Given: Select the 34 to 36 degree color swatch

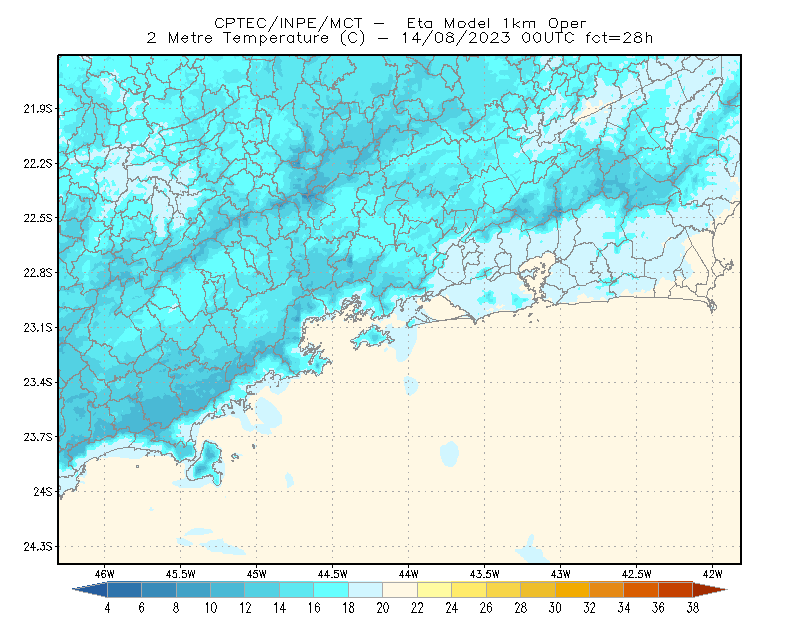Looking at the screenshot, I should (x=641, y=590).
